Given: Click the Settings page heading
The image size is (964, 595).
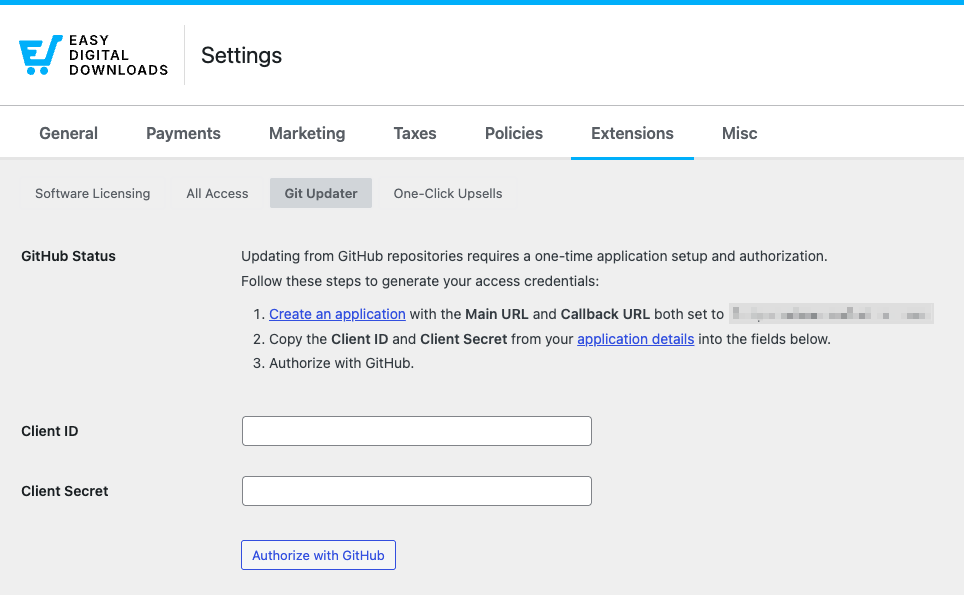Looking at the screenshot, I should coord(242,55).
